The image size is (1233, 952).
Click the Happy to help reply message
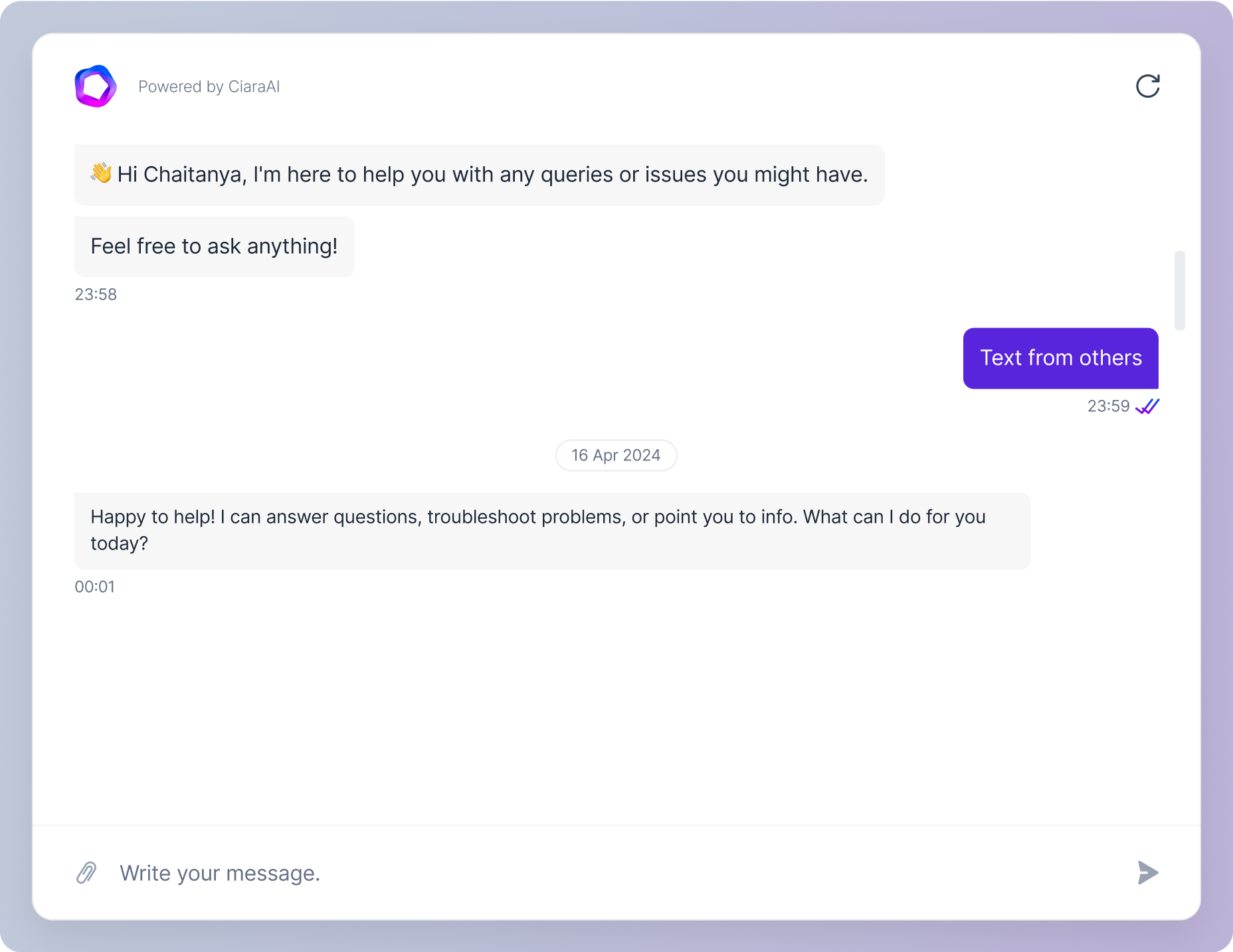[x=552, y=531]
